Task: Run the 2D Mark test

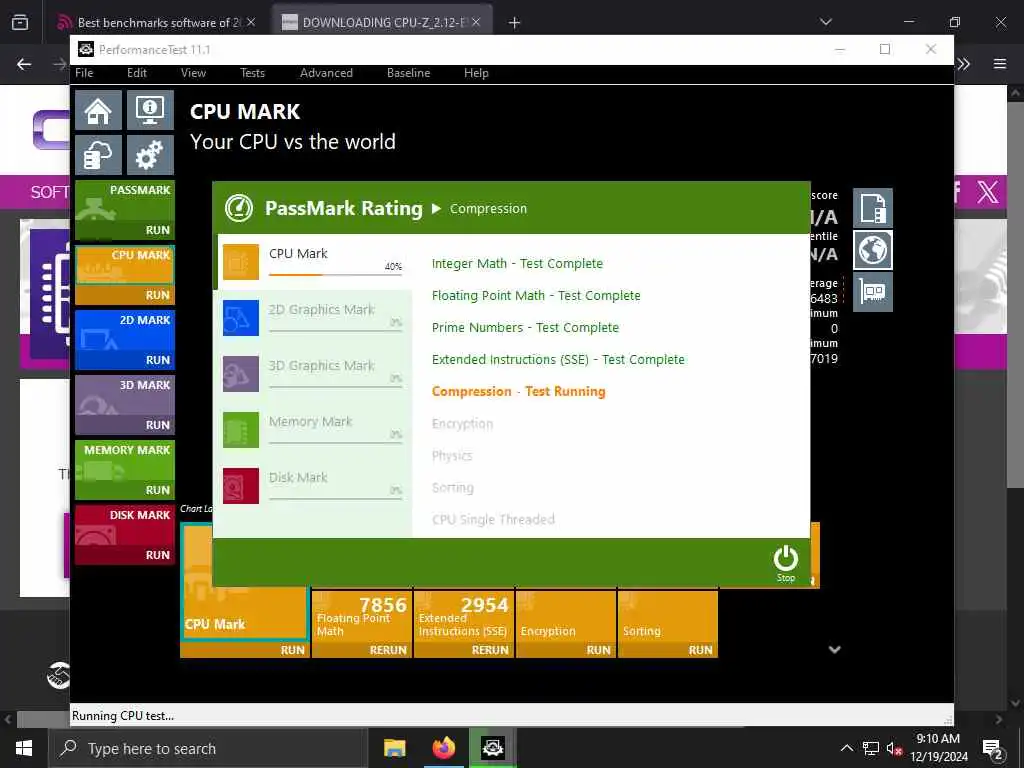Action: [x=157, y=360]
